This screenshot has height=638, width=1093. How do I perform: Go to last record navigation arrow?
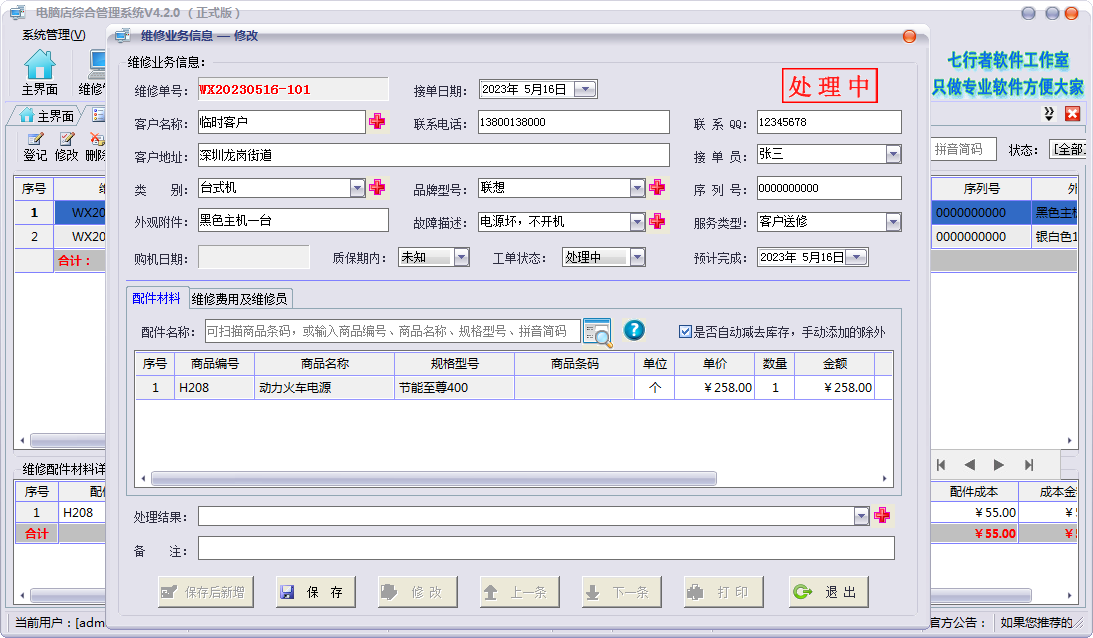(1028, 465)
